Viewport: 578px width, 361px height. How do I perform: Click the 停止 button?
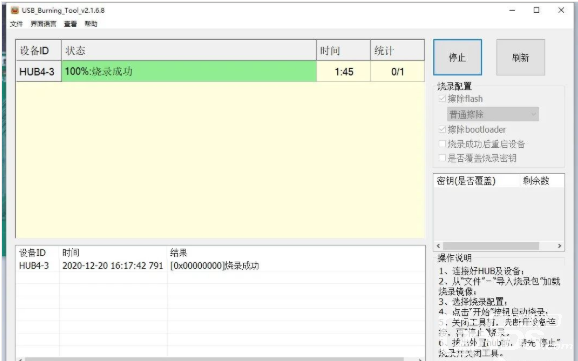[457, 57]
